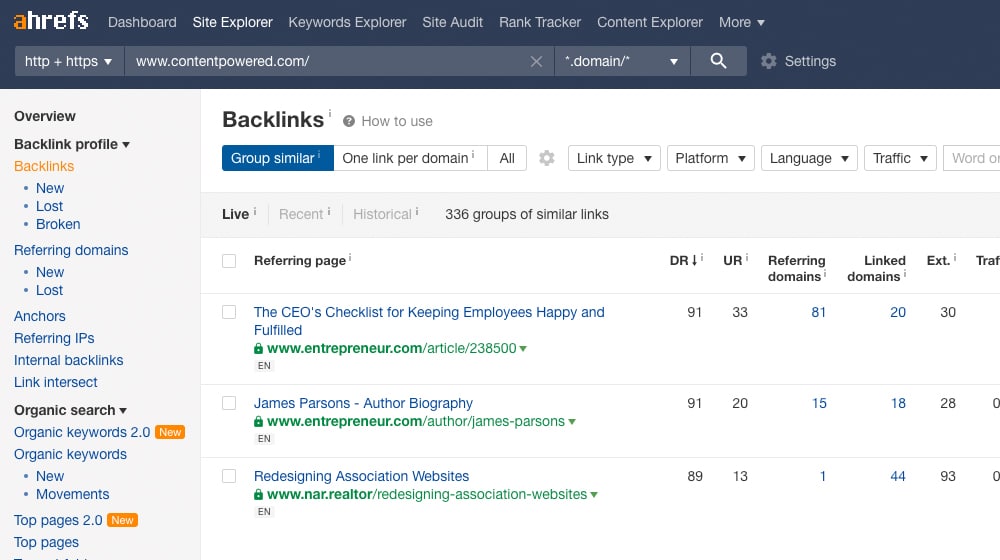Open Redesigning Association Websites link
1000x560 pixels.
(x=361, y=476)
